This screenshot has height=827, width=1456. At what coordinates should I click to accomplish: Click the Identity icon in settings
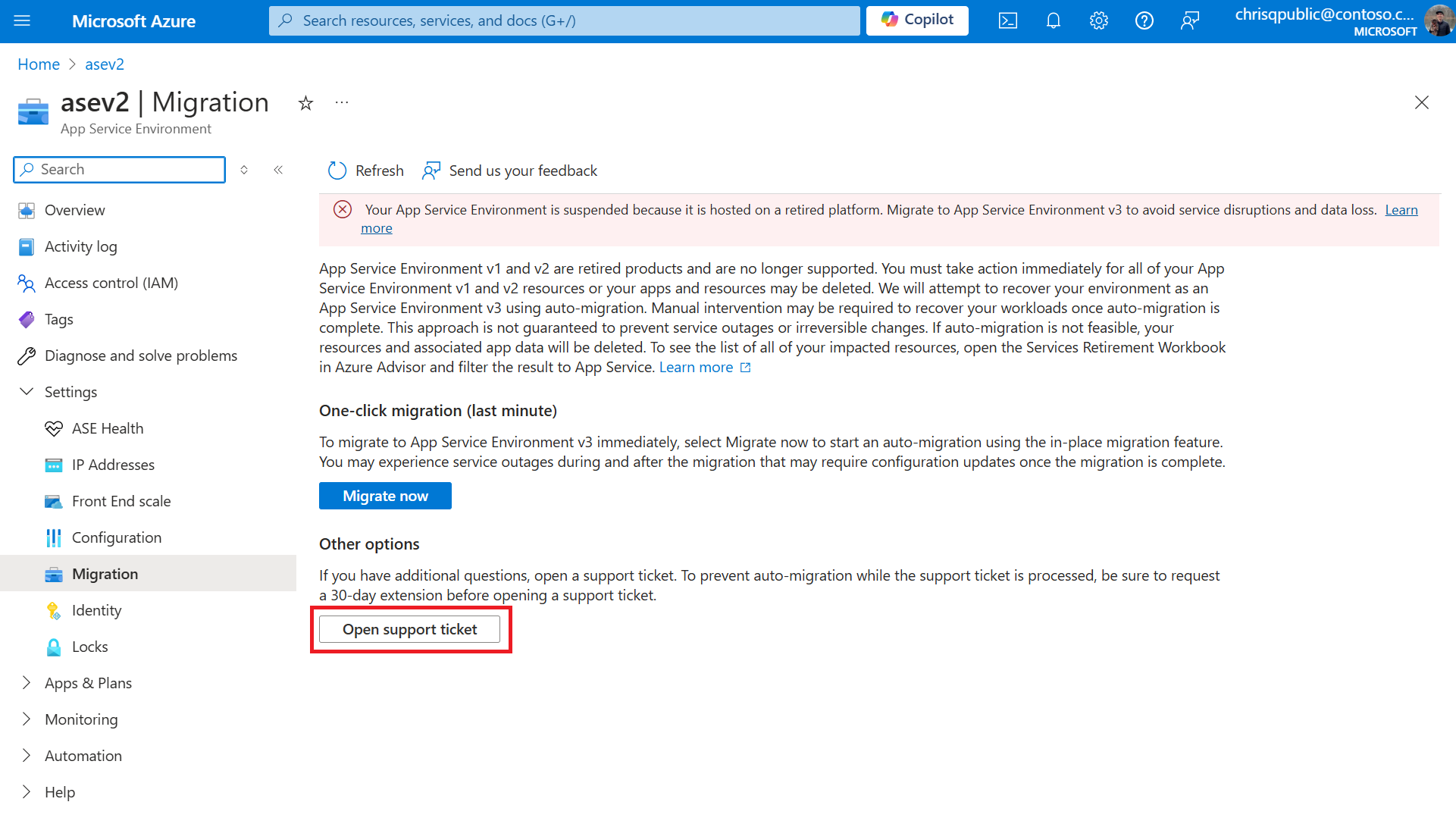point(54,610)
